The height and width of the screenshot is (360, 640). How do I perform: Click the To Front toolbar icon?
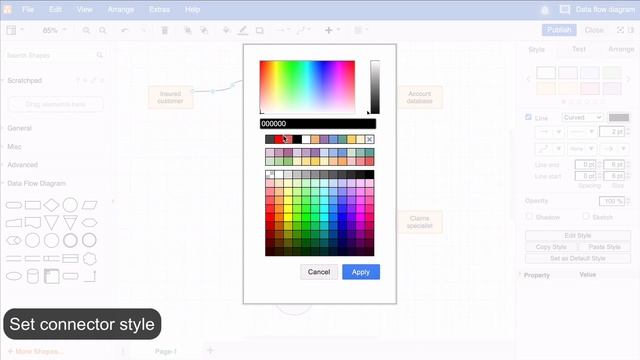pos(188,30)
